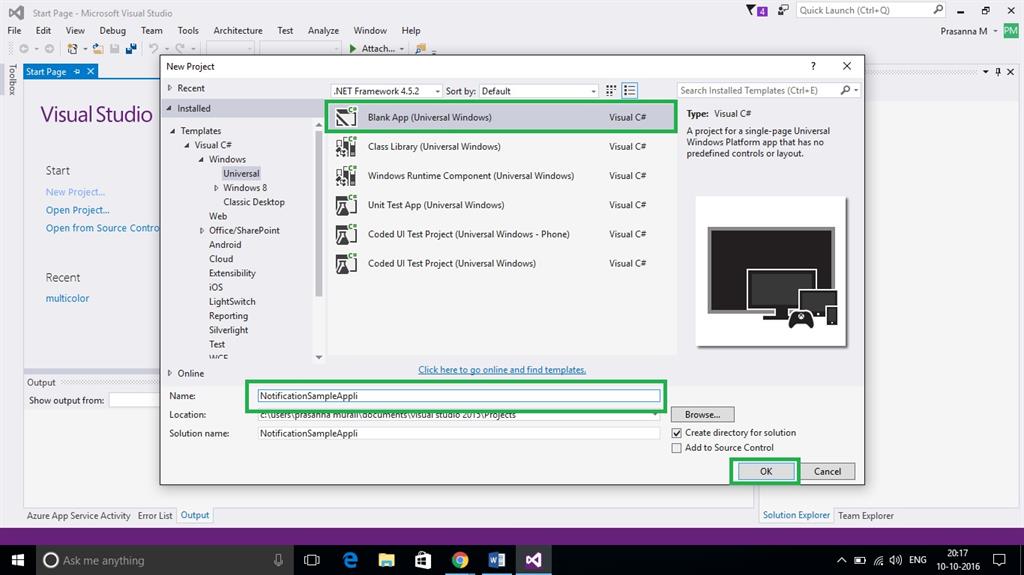Select Silverlight templates category
The height and width of the screenshot is (575, 1024).
[x=228, y=330]
